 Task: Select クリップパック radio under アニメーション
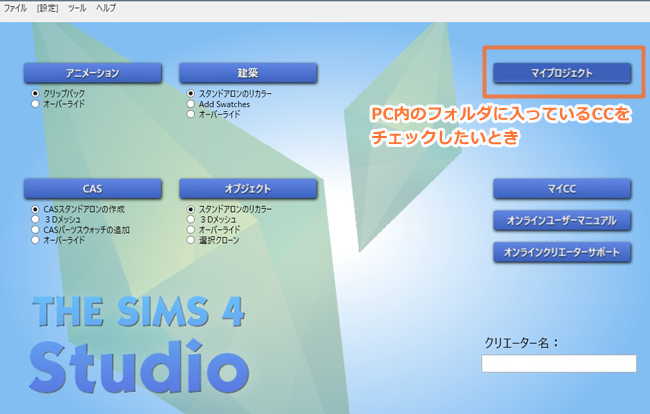click(x=35, y=93)
